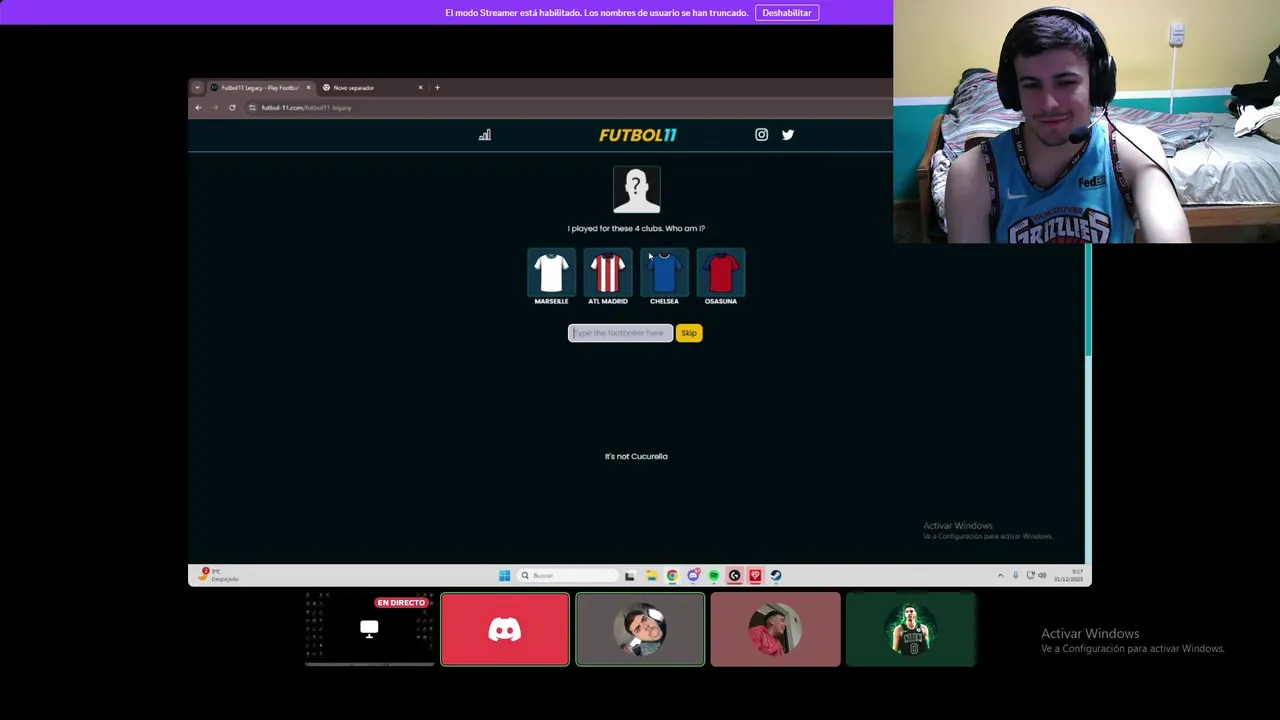This screenshot has height=720, width=1280.
Task: Go back in the browser
Action: [x=198, y=108]
